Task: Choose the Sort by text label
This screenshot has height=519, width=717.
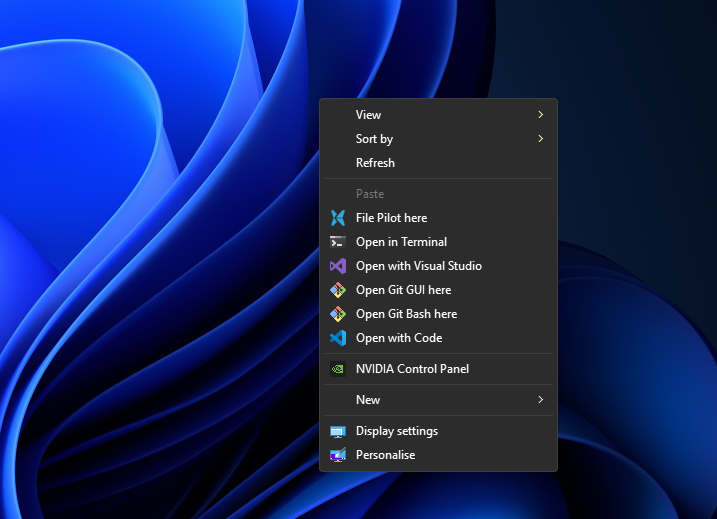Action: click(374, 139)
